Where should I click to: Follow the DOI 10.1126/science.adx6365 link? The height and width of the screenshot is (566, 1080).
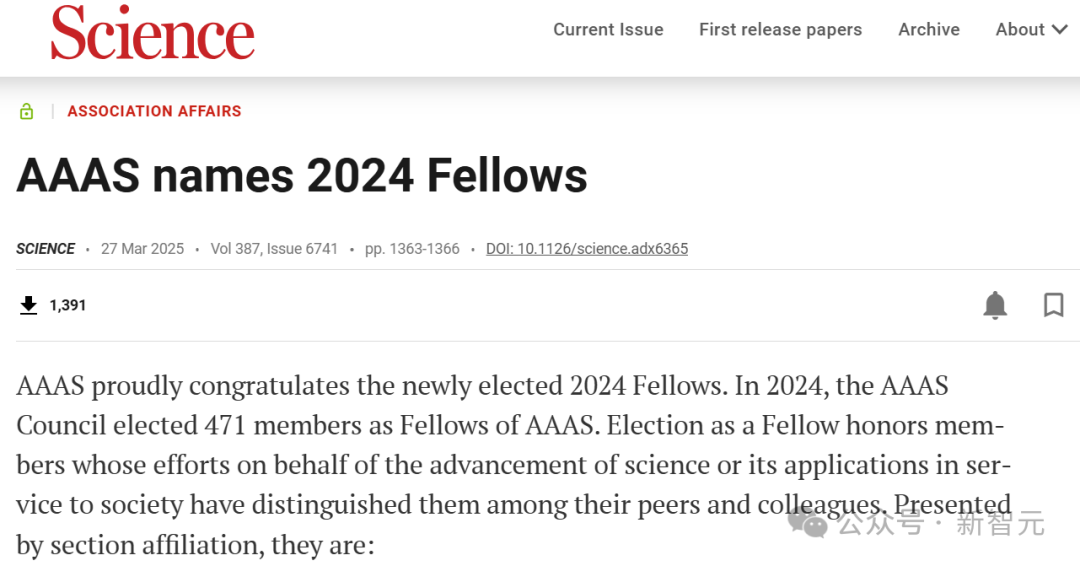tap(587, 249)
